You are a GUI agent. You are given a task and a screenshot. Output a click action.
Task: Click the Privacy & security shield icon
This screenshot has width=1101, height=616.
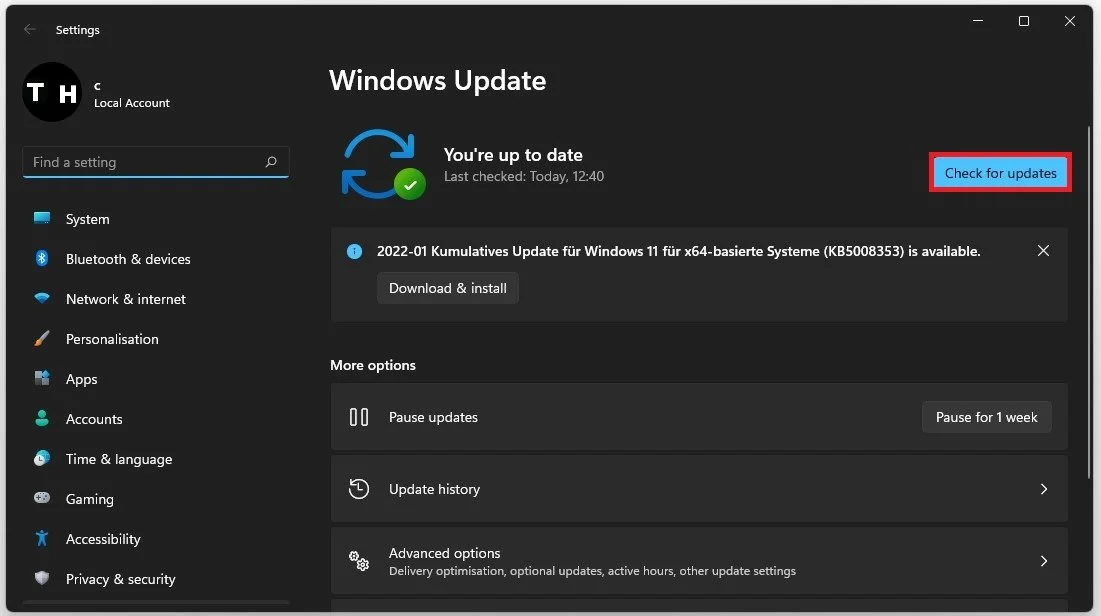click(42, 578)
